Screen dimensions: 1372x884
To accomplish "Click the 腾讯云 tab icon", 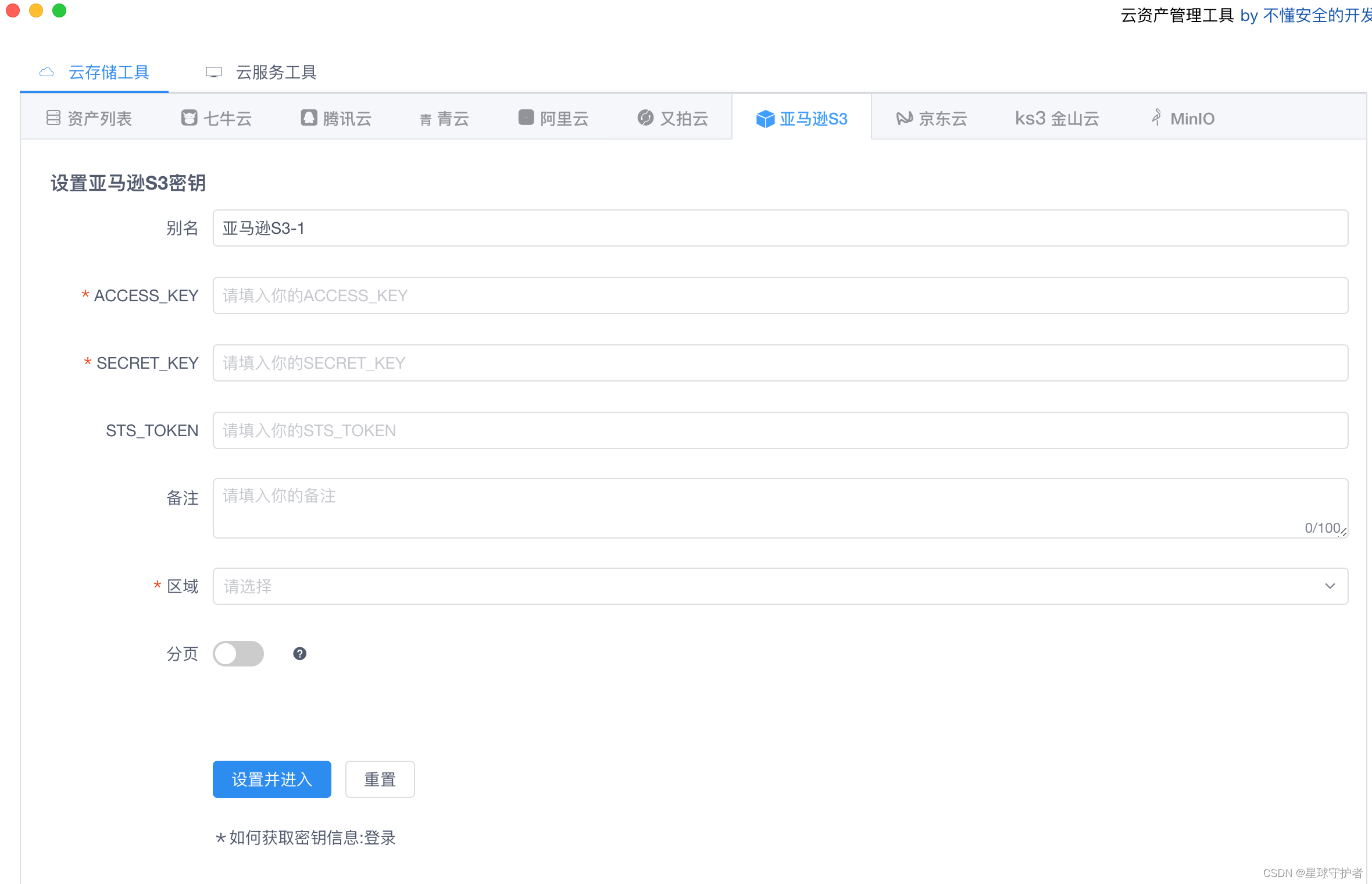I will pyautogui.click(x=309, y=118).
